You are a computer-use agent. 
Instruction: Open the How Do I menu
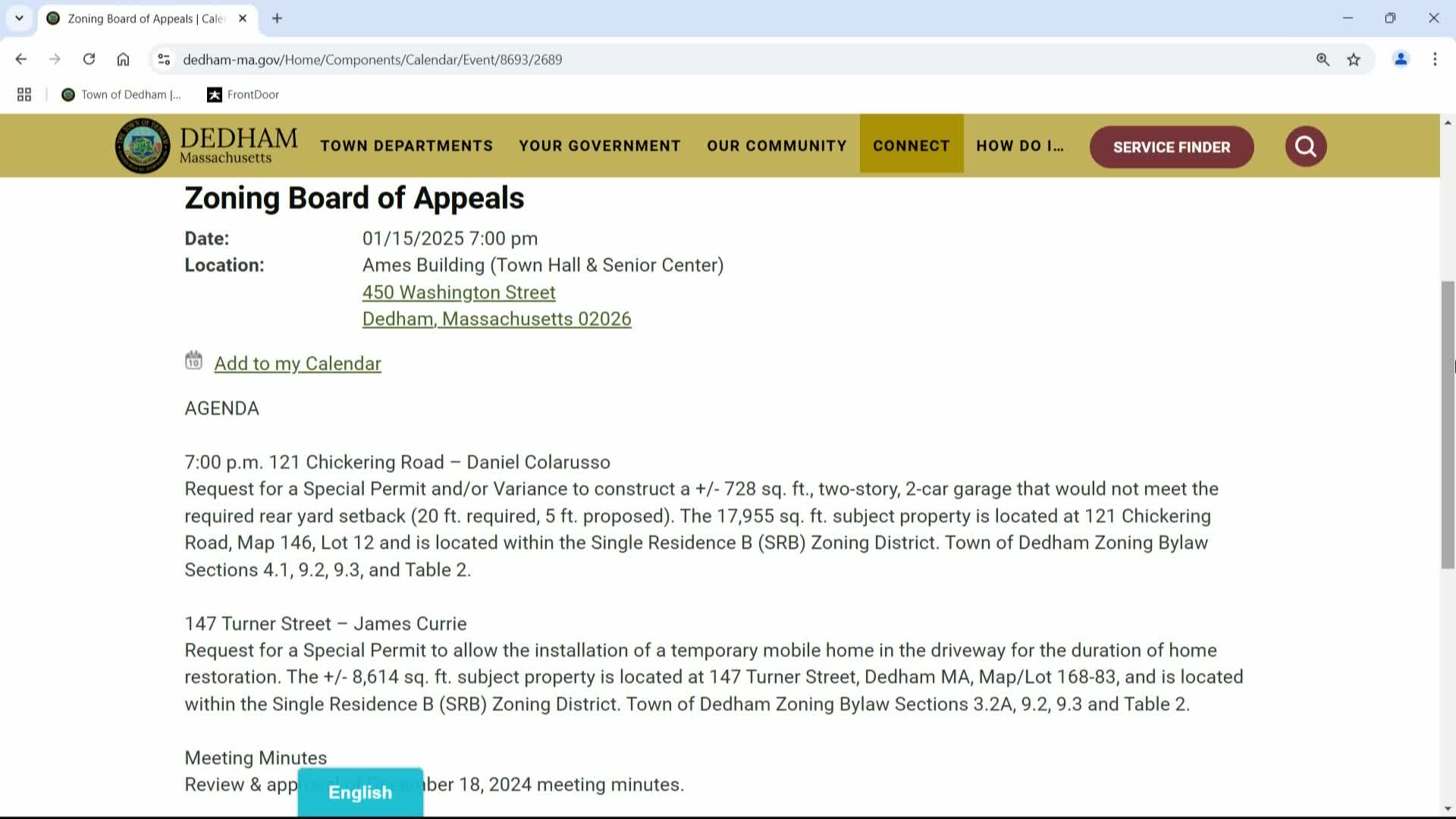[1020, 146]
